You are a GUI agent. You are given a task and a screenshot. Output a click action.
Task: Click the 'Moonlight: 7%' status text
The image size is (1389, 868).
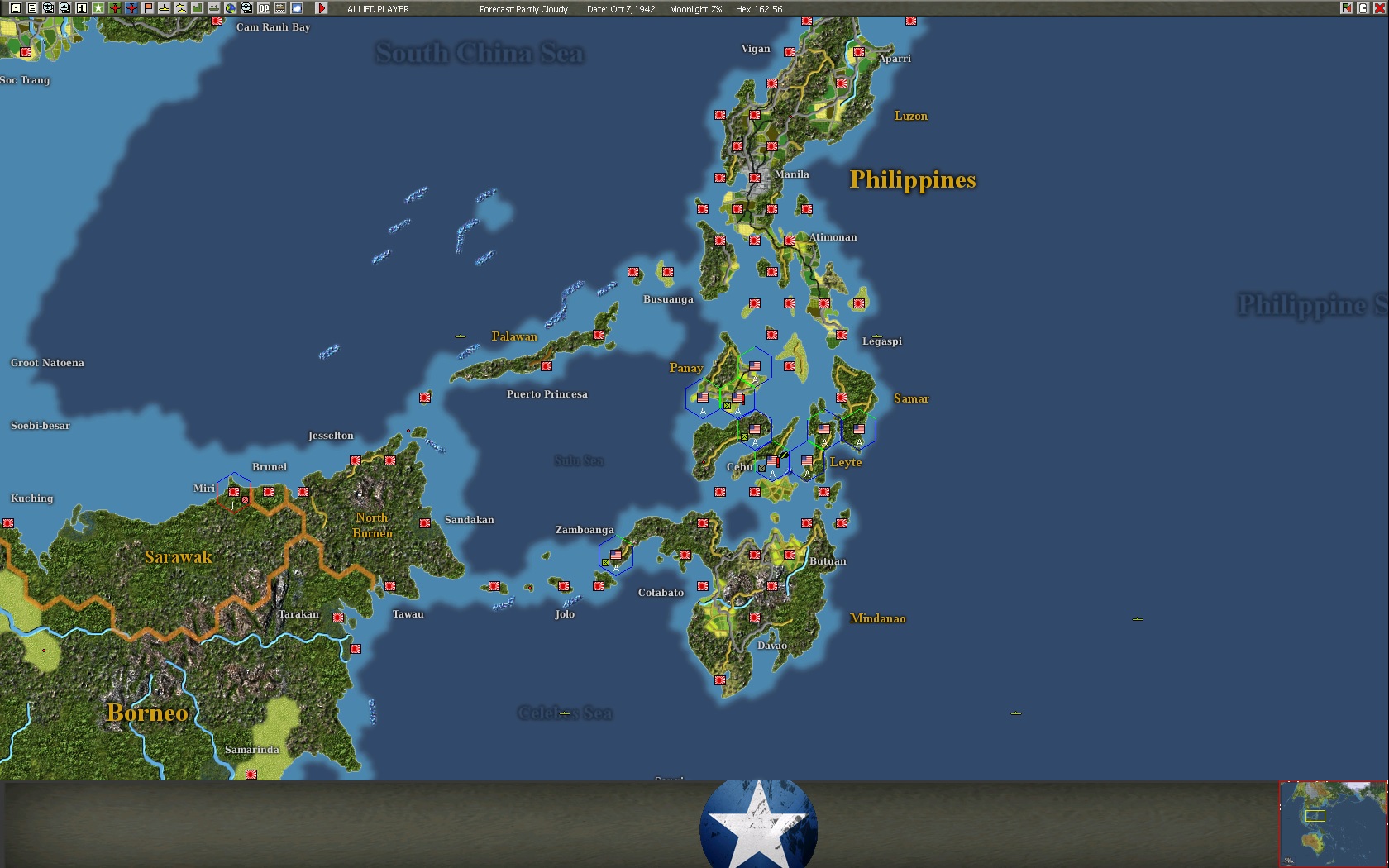point(695,9)
